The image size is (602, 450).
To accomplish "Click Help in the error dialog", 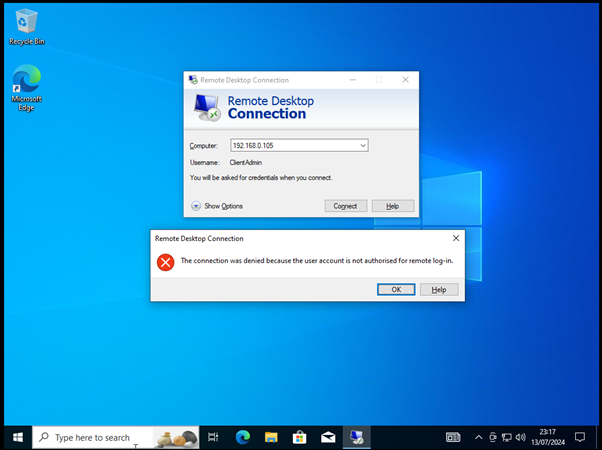I will pyautogui.click(x=439, y=289).
